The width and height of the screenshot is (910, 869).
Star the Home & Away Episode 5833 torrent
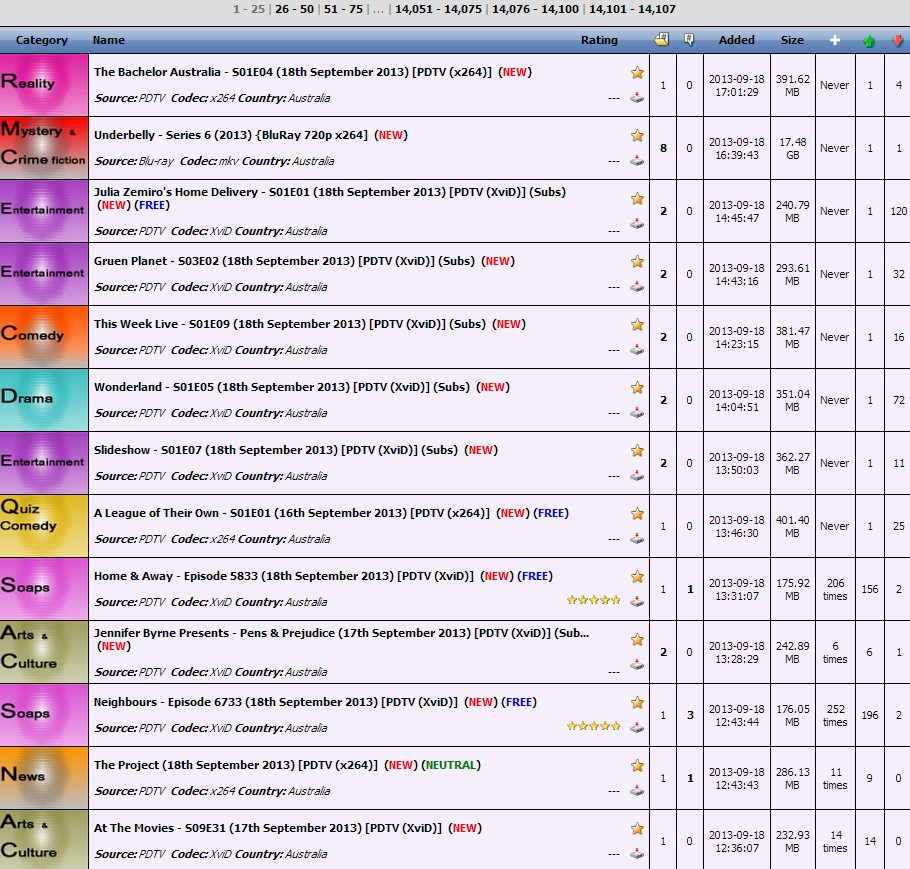click(x=637, y=576)
